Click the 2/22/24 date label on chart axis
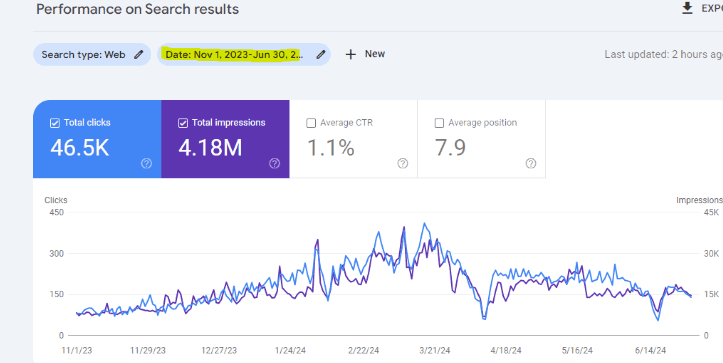 (x=362, y=351)
